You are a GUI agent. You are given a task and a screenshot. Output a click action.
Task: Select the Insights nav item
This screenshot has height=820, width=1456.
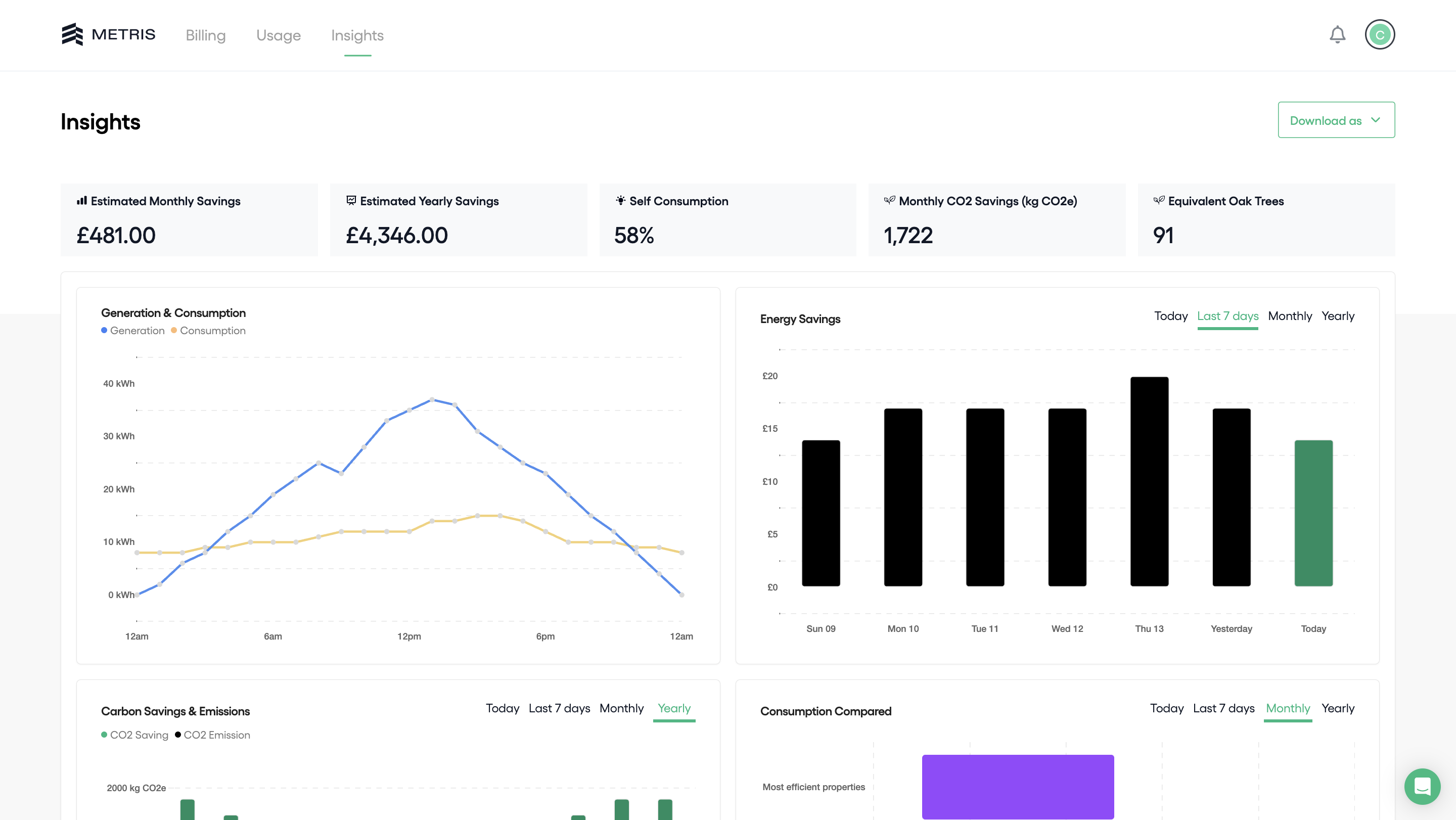pos(357,35)
